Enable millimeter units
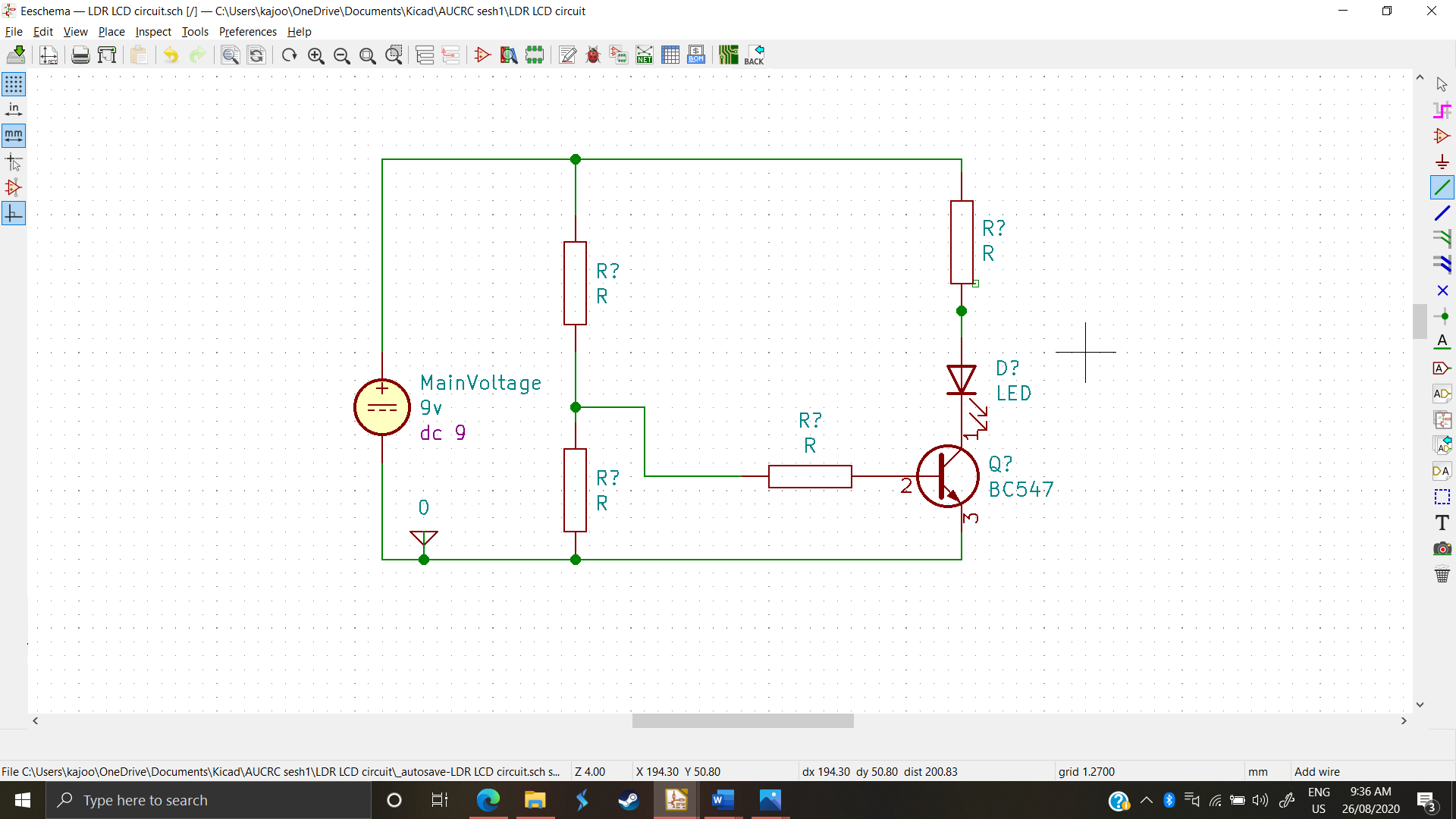Image resolution: width=1456 pixels, height=819 pixels. [14, 136]
